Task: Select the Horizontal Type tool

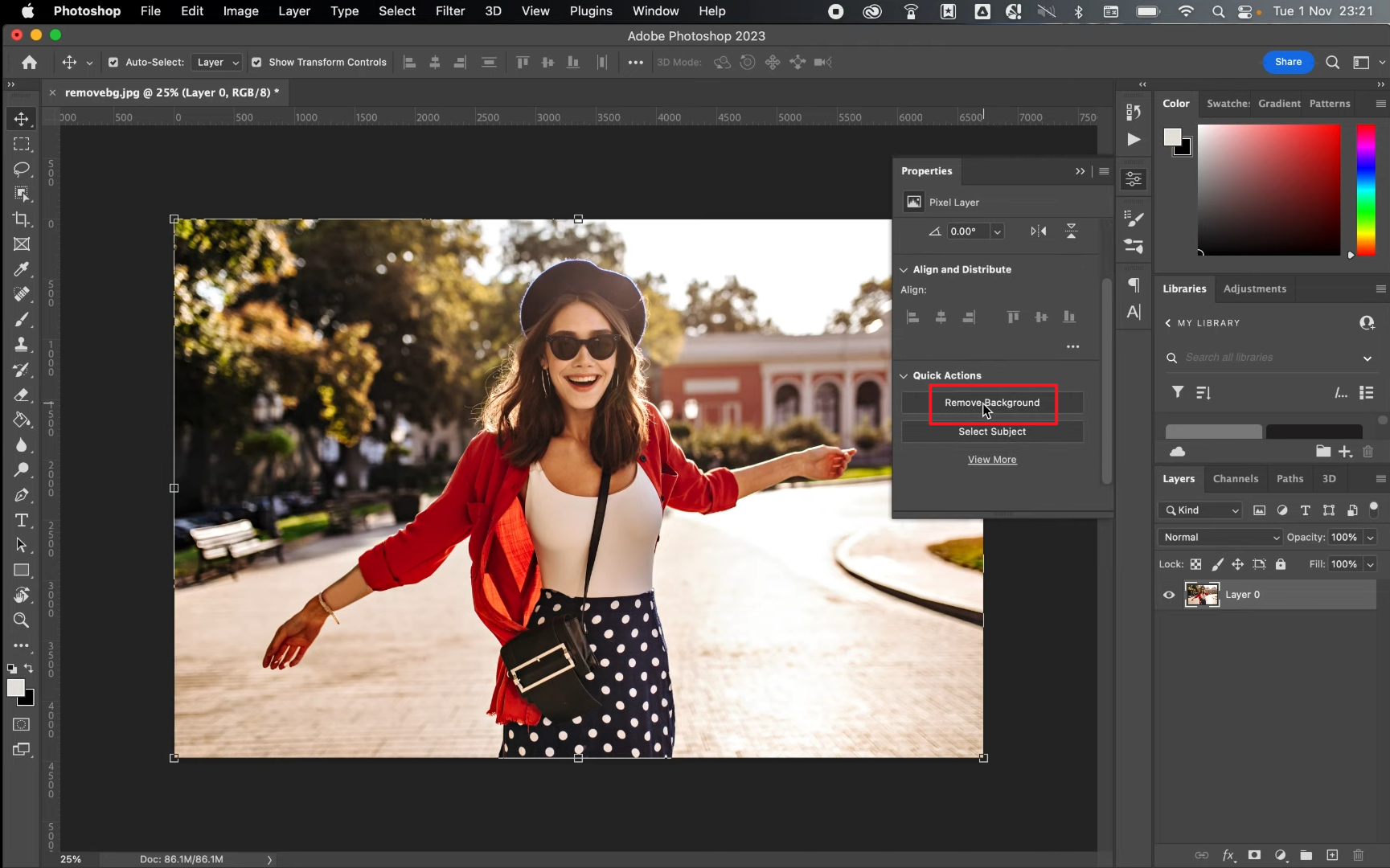Action: tap(21, 520)
